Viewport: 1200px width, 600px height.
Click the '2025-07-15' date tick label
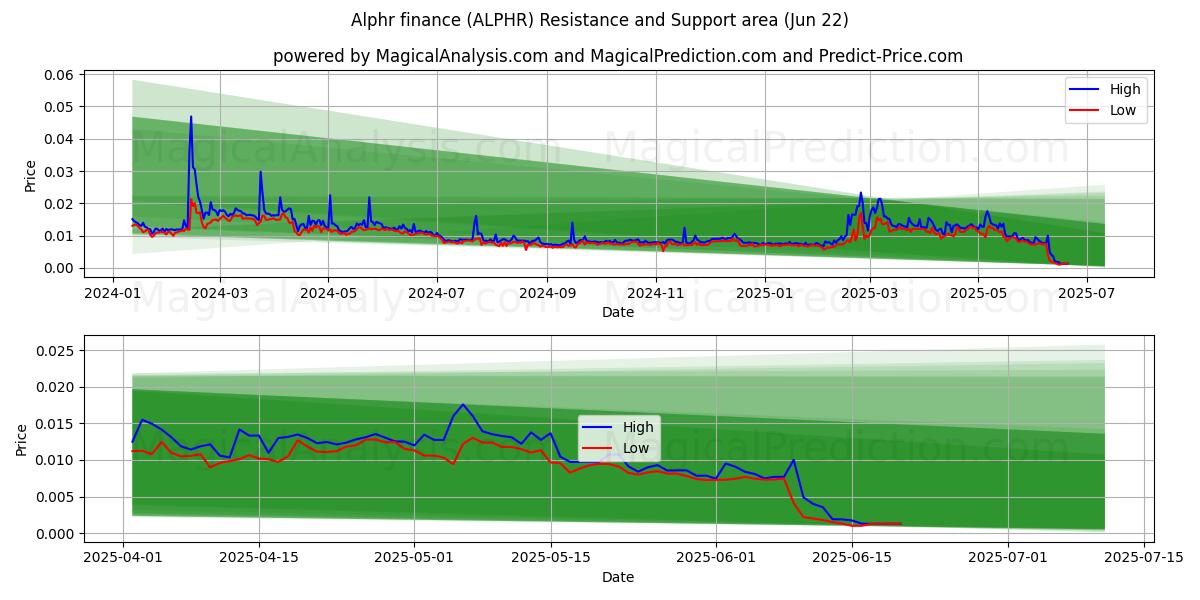coord(1143,558)
